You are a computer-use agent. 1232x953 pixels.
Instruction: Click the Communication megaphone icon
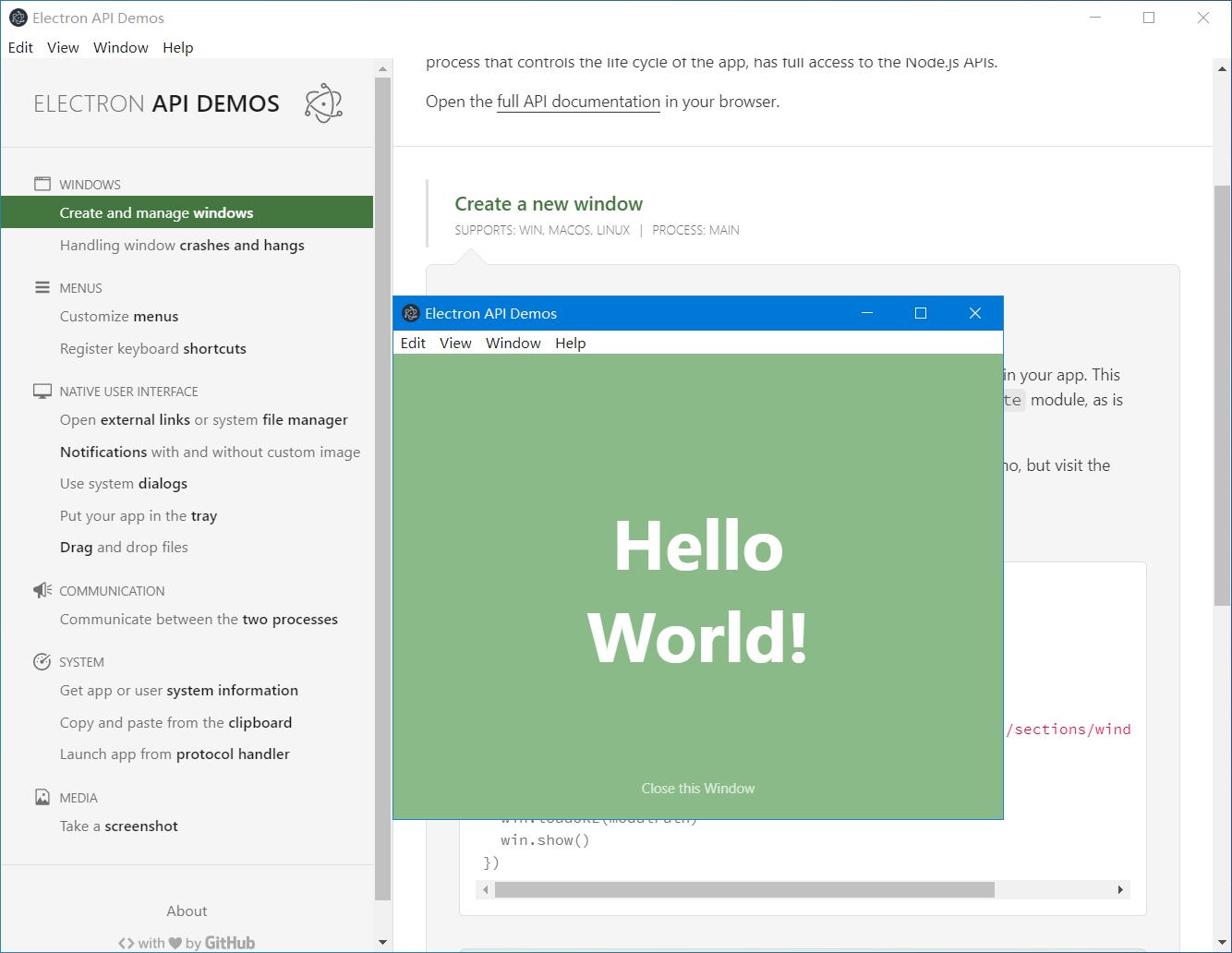pos(42,590)
